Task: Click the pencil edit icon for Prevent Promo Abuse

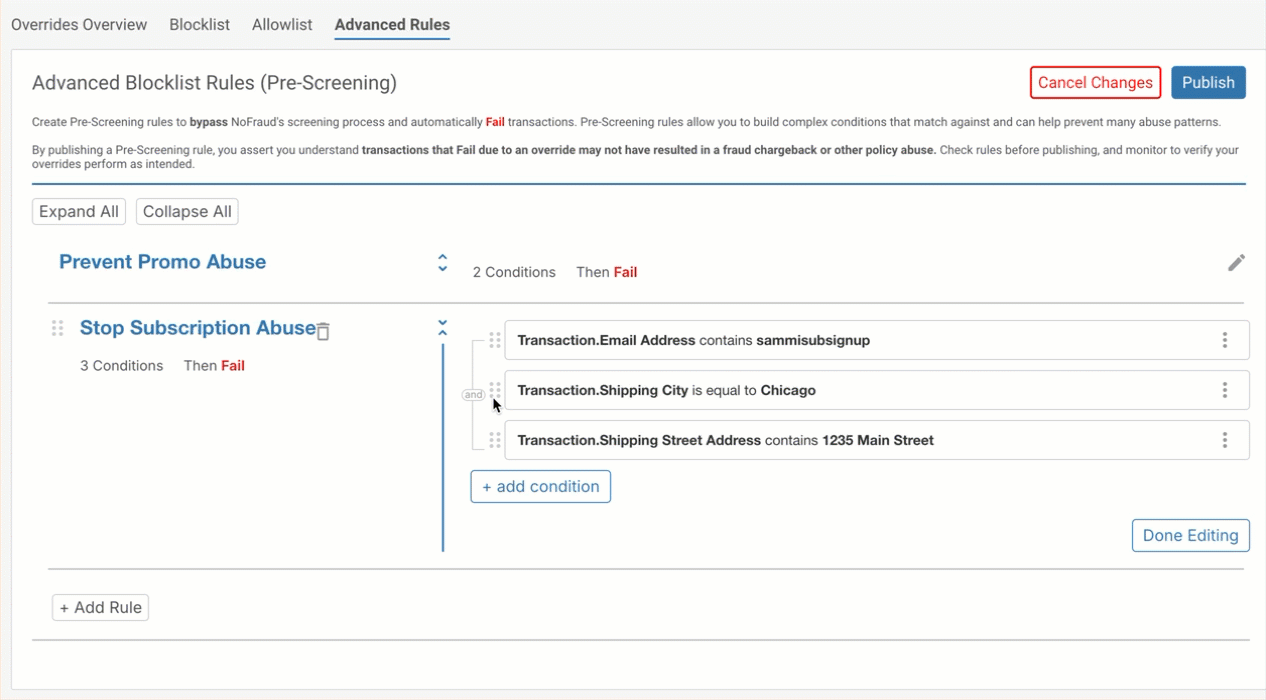Action: pos(1236,263)
